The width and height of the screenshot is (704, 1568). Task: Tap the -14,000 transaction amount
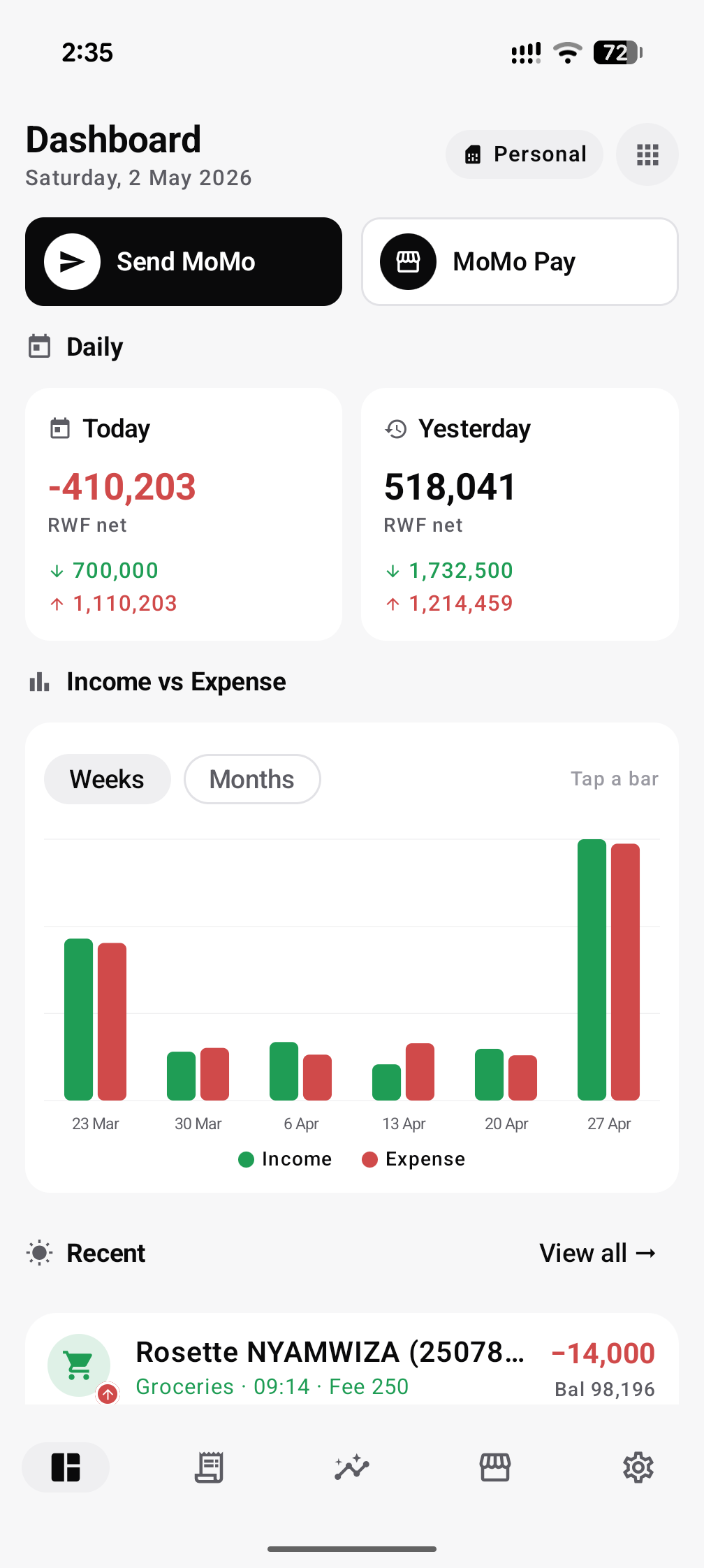pyautogui.click(x=603, y=1353)
